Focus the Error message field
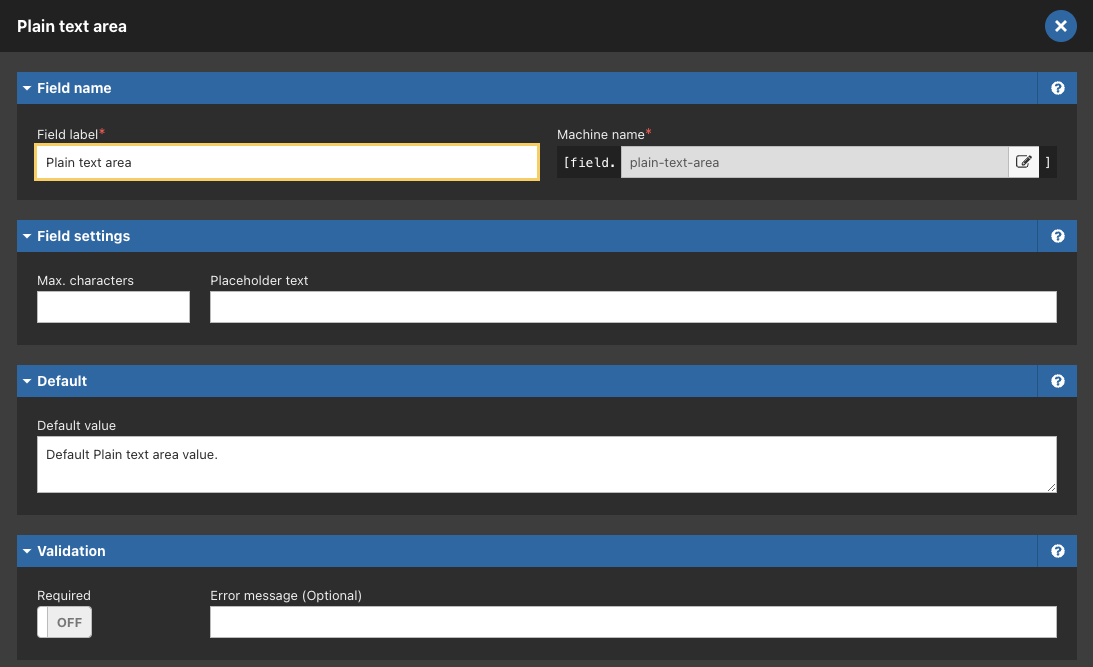Viewport: 1093px width, 667px height. [x=633, y=621]
